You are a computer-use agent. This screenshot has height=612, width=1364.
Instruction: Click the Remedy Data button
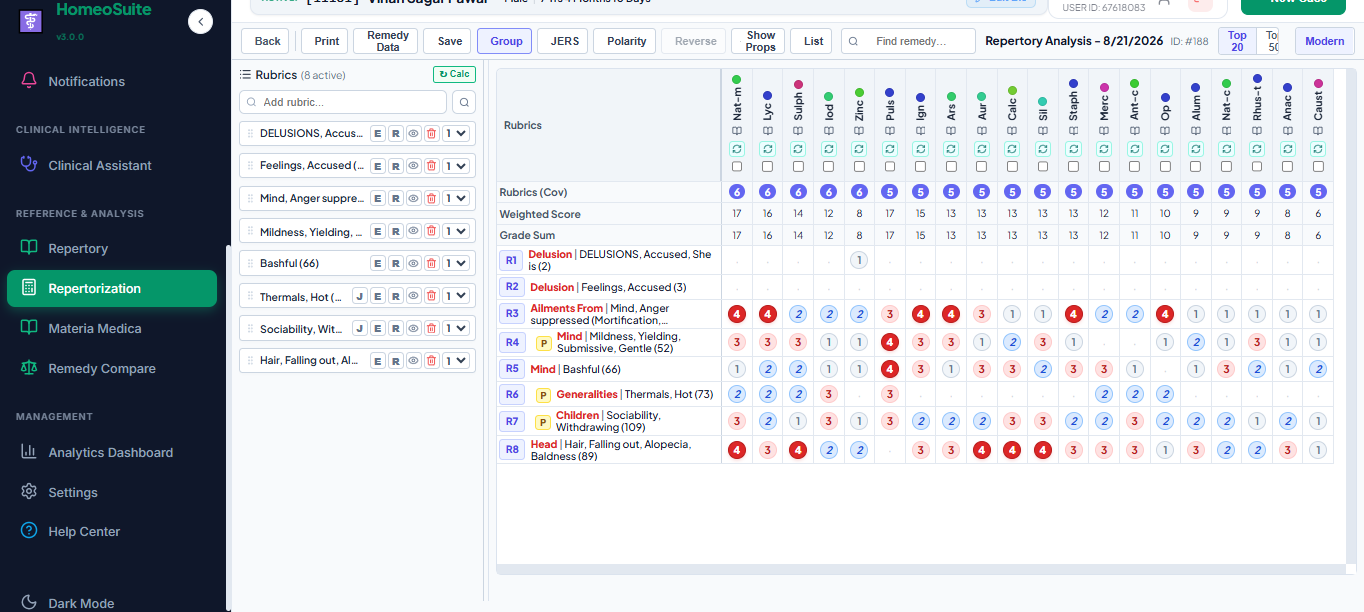tap(388, 41)
